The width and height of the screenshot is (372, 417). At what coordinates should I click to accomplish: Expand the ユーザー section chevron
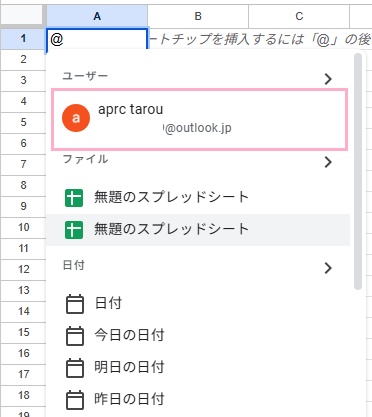pos(328,79)
